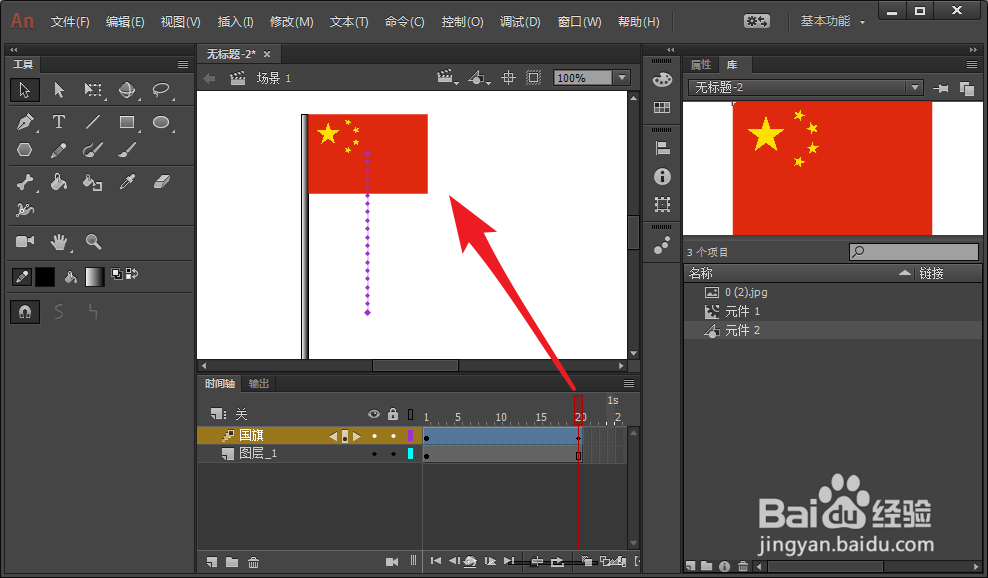
Task: Open the Edit Symbols dropdown
Action: 479,78
